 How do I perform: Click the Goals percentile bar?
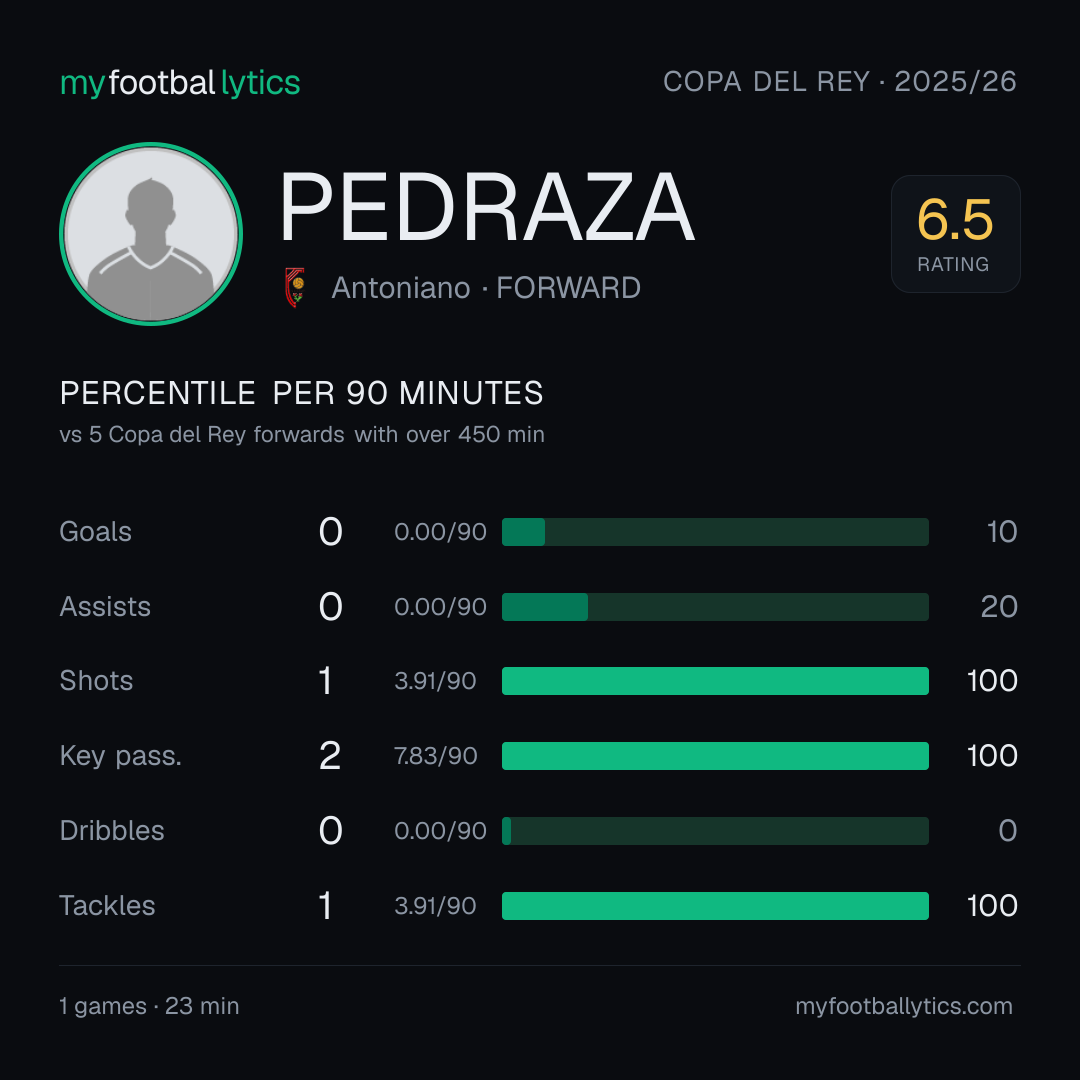(715, 532)
